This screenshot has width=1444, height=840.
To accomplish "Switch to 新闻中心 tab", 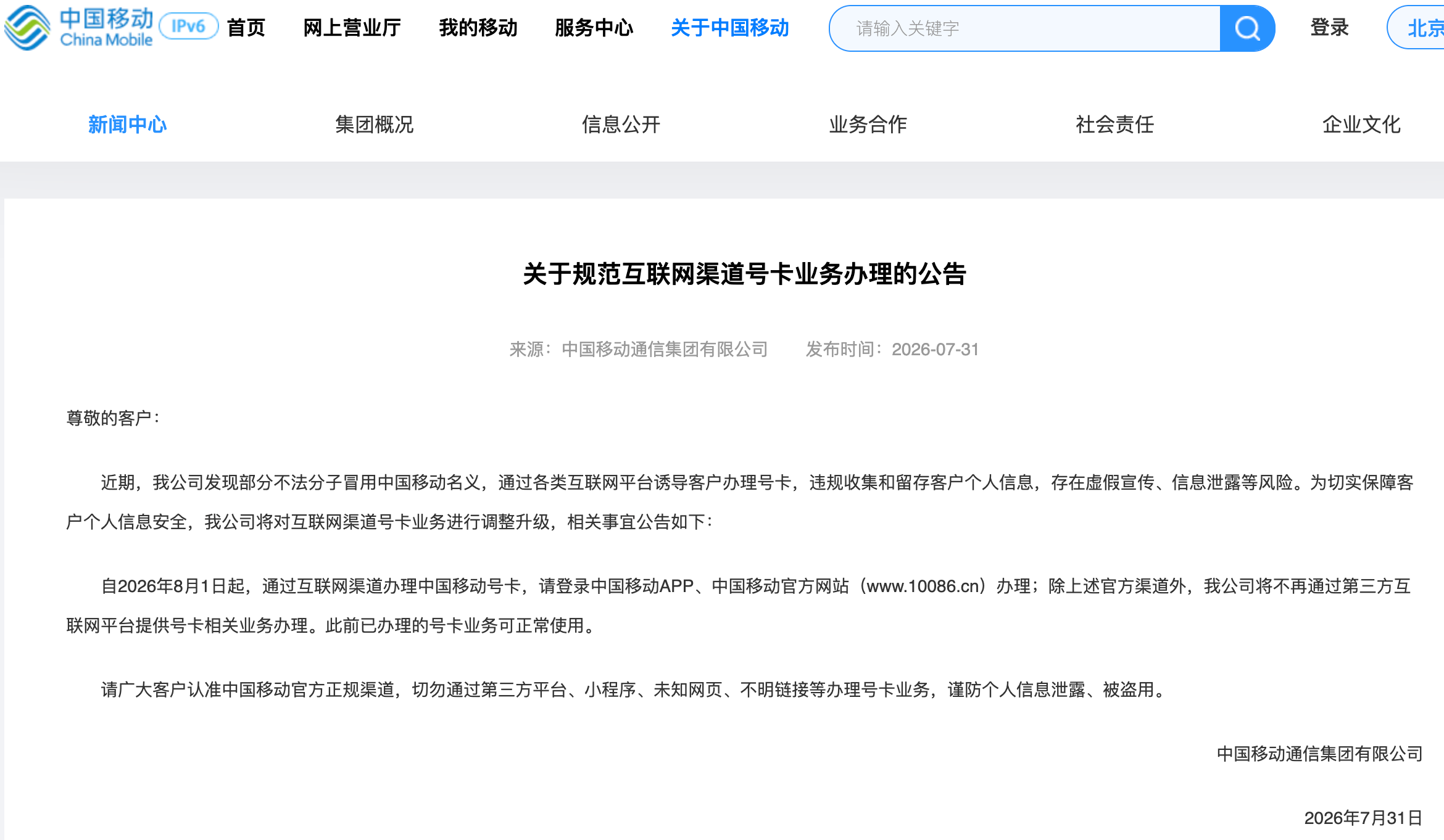I will point(128,125).
